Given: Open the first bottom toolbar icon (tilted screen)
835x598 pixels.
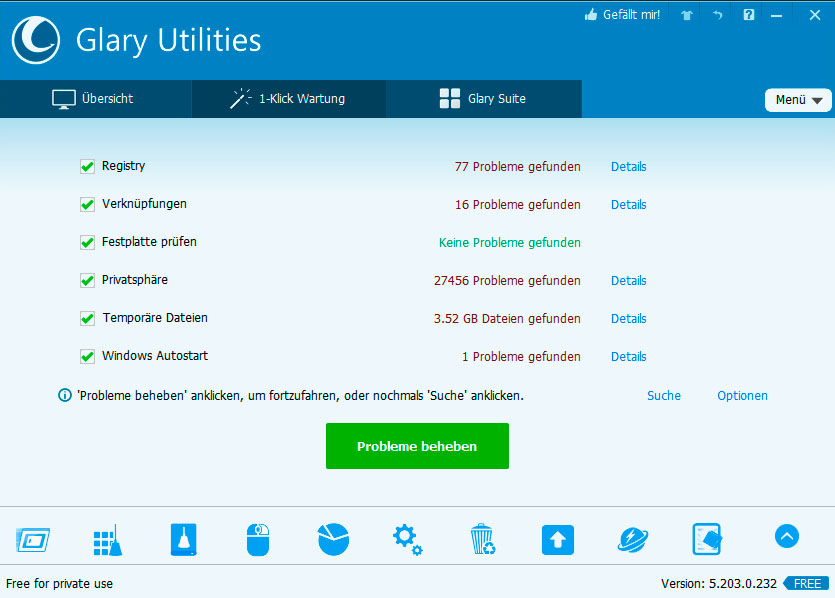Looking at the screenshot, I should [33, 540].
